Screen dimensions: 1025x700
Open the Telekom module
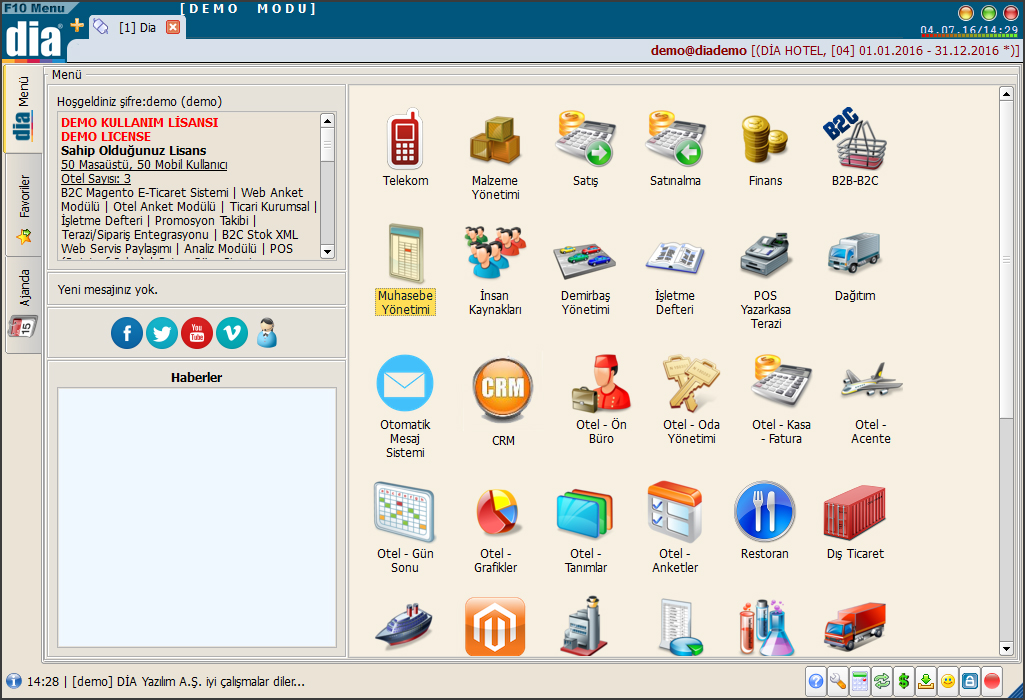tap(405, 148)
